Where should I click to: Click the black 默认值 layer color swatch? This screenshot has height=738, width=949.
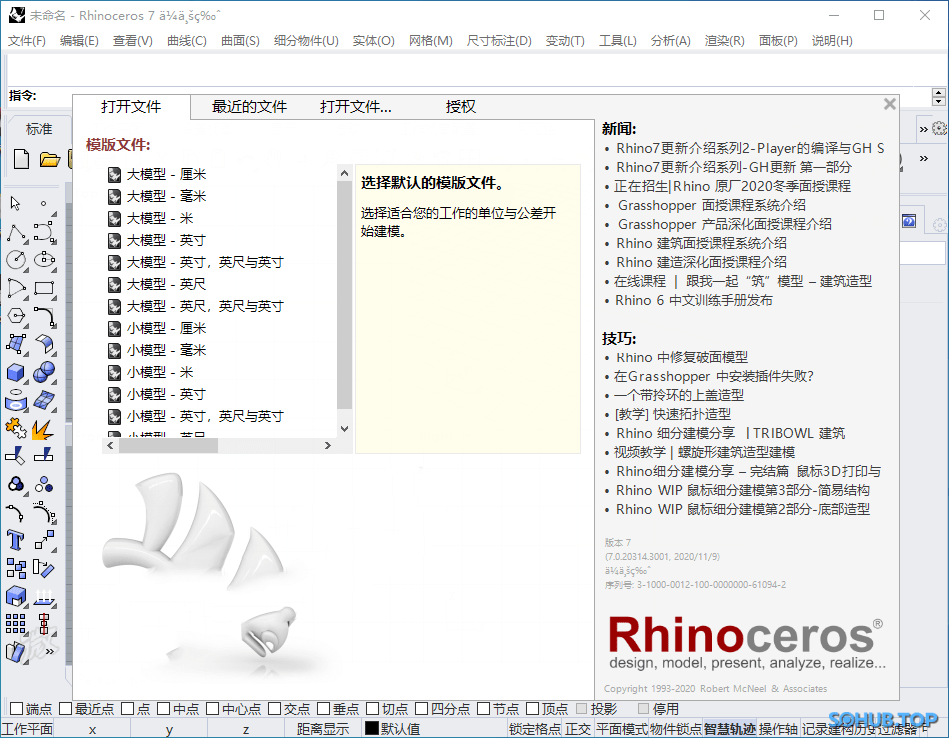[372, 728]
